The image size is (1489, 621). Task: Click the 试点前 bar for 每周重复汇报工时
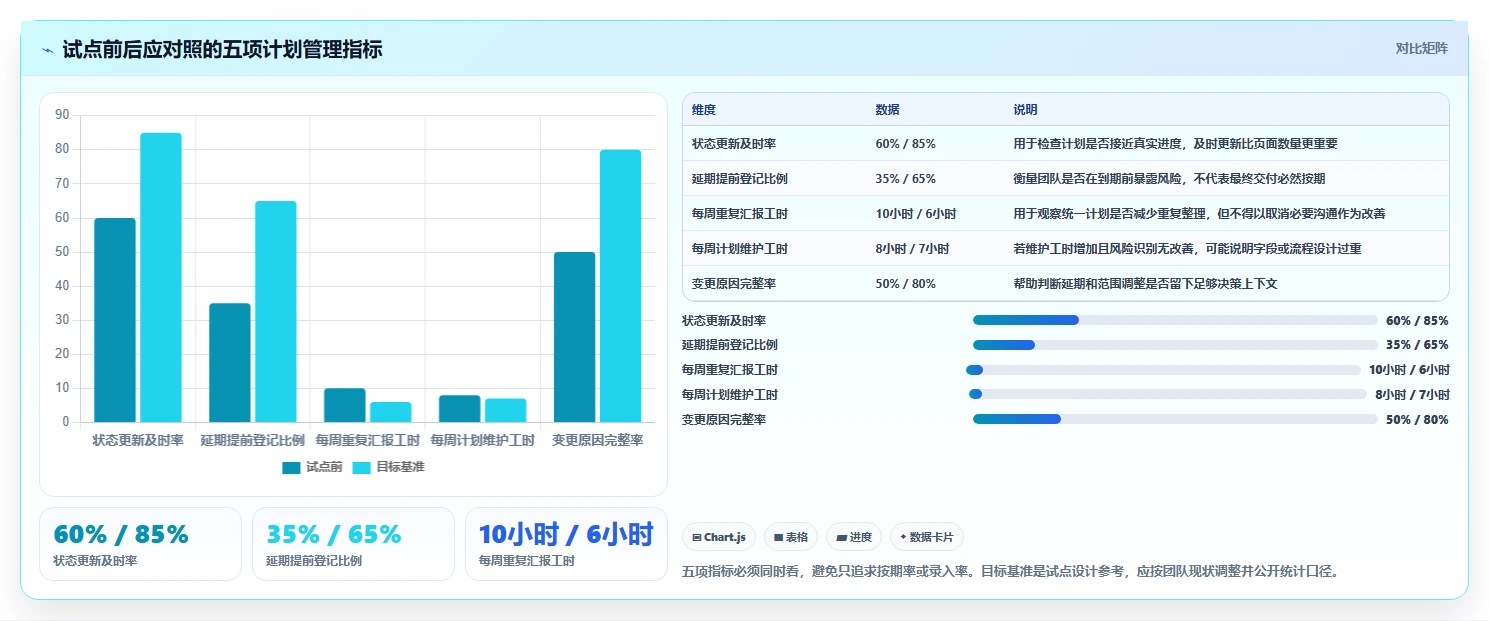tap(345, 405)
